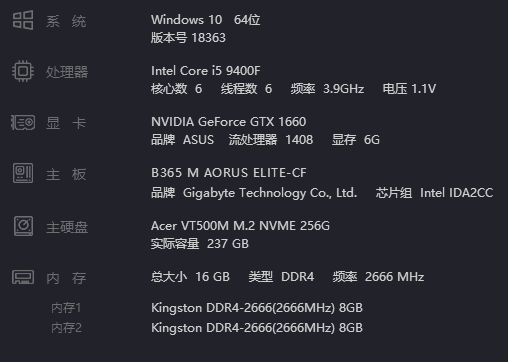Click the memory module icon
The image size is (508, 362).
[x=23, y=277]
